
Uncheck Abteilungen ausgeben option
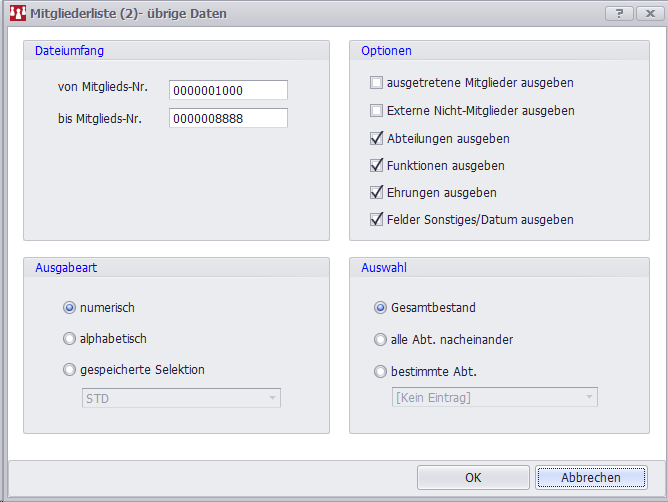click(377, 138)
